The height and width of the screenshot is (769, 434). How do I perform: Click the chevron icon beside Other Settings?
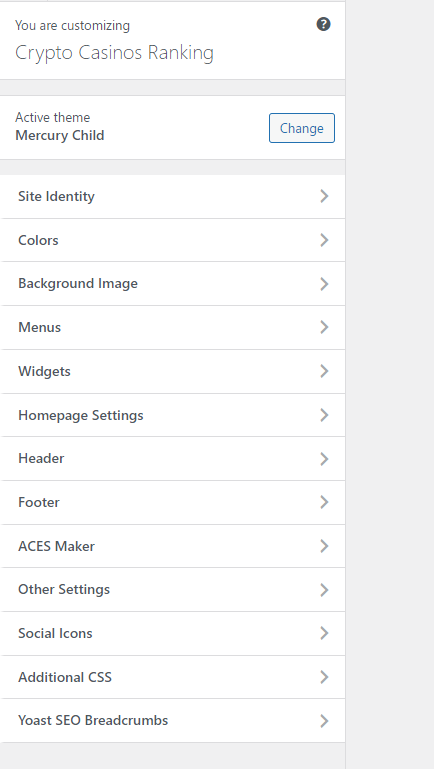click(x=324, y=590)
